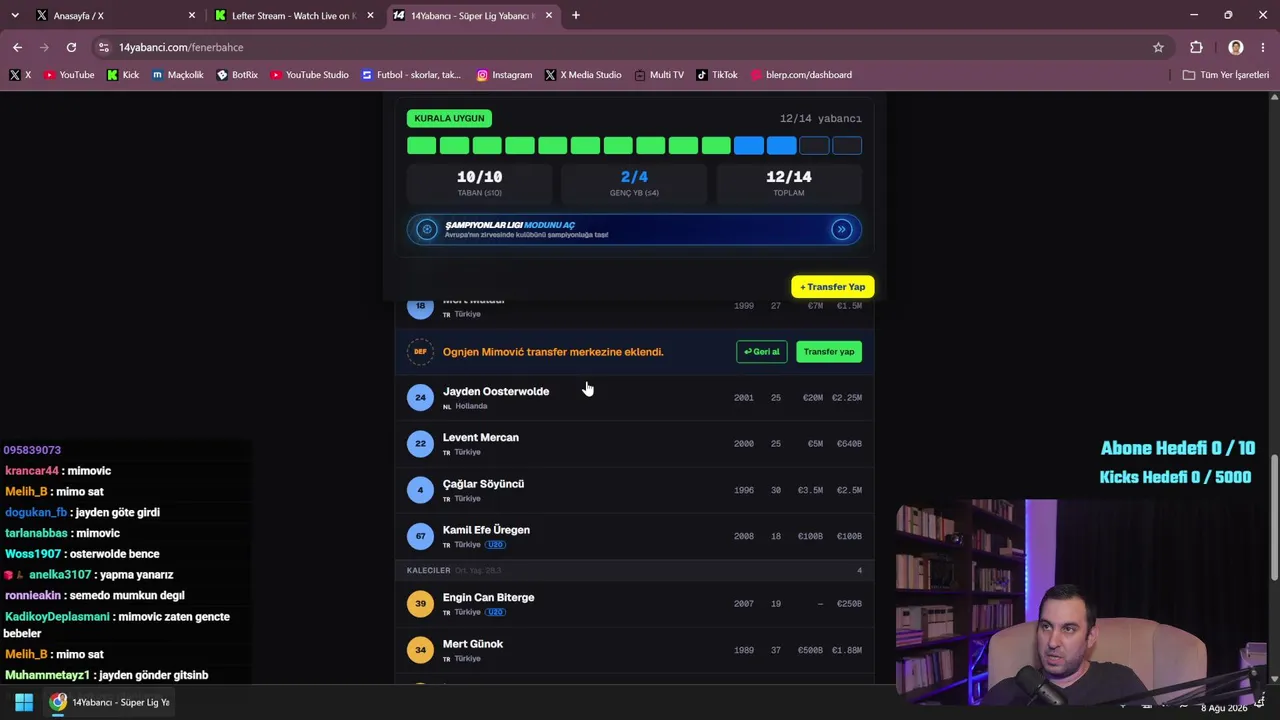This screenshot has height=720, width=1280.
Task: Reload the 14yabanci page
Action: point(71,47)
